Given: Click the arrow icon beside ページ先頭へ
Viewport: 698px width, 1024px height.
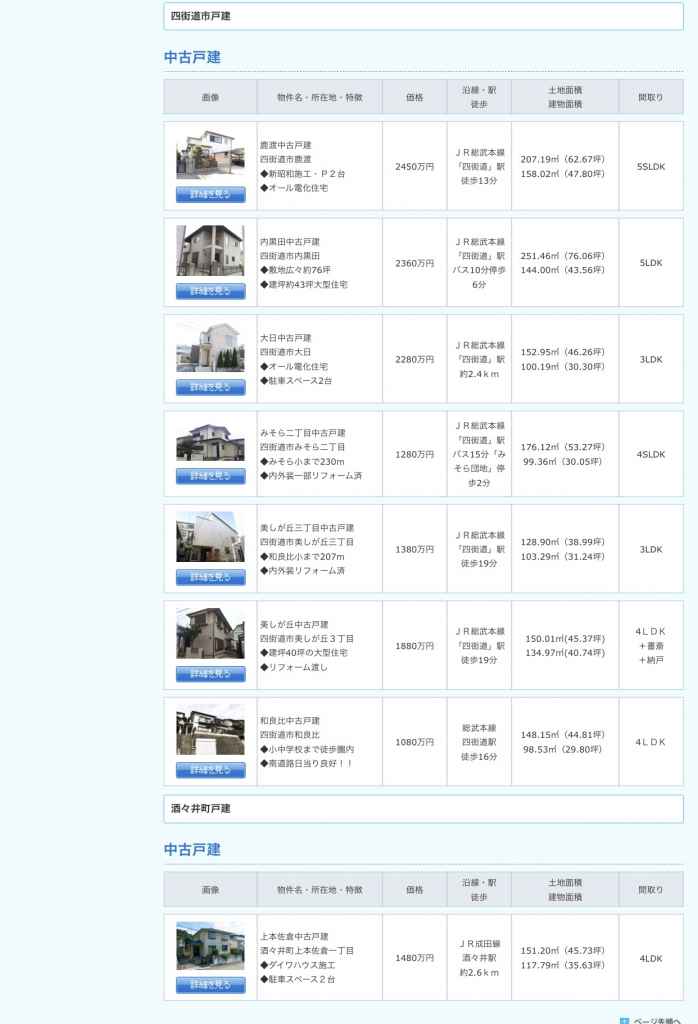Looking at the screenshot, I should [x=624, y=1020].
